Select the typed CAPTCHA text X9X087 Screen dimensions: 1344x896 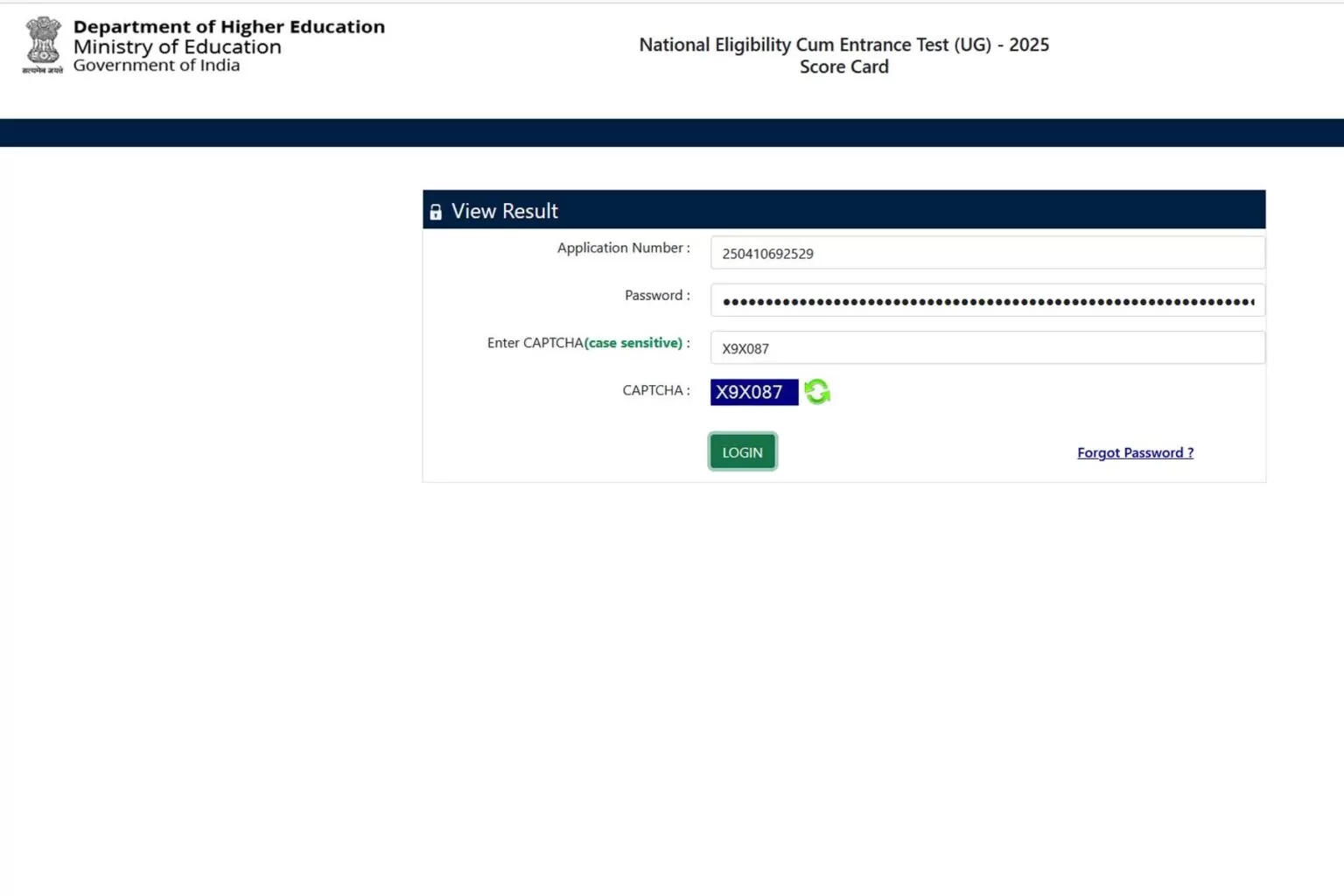[745, 348]
